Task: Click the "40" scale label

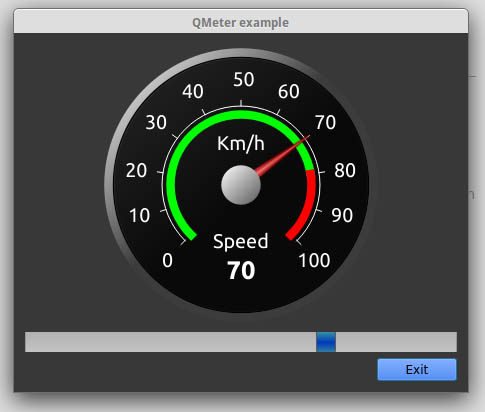Action: [x=193, y=91]
